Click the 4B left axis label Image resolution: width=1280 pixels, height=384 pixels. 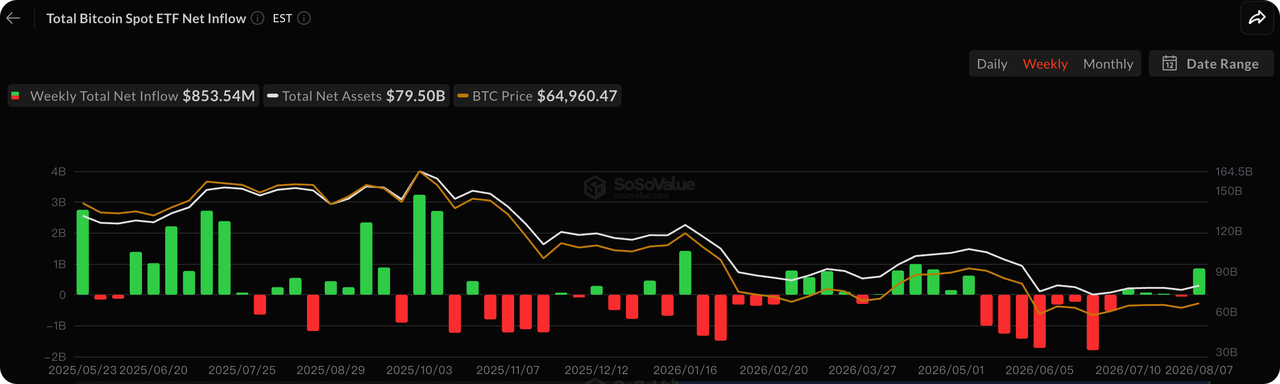[59, 171]
